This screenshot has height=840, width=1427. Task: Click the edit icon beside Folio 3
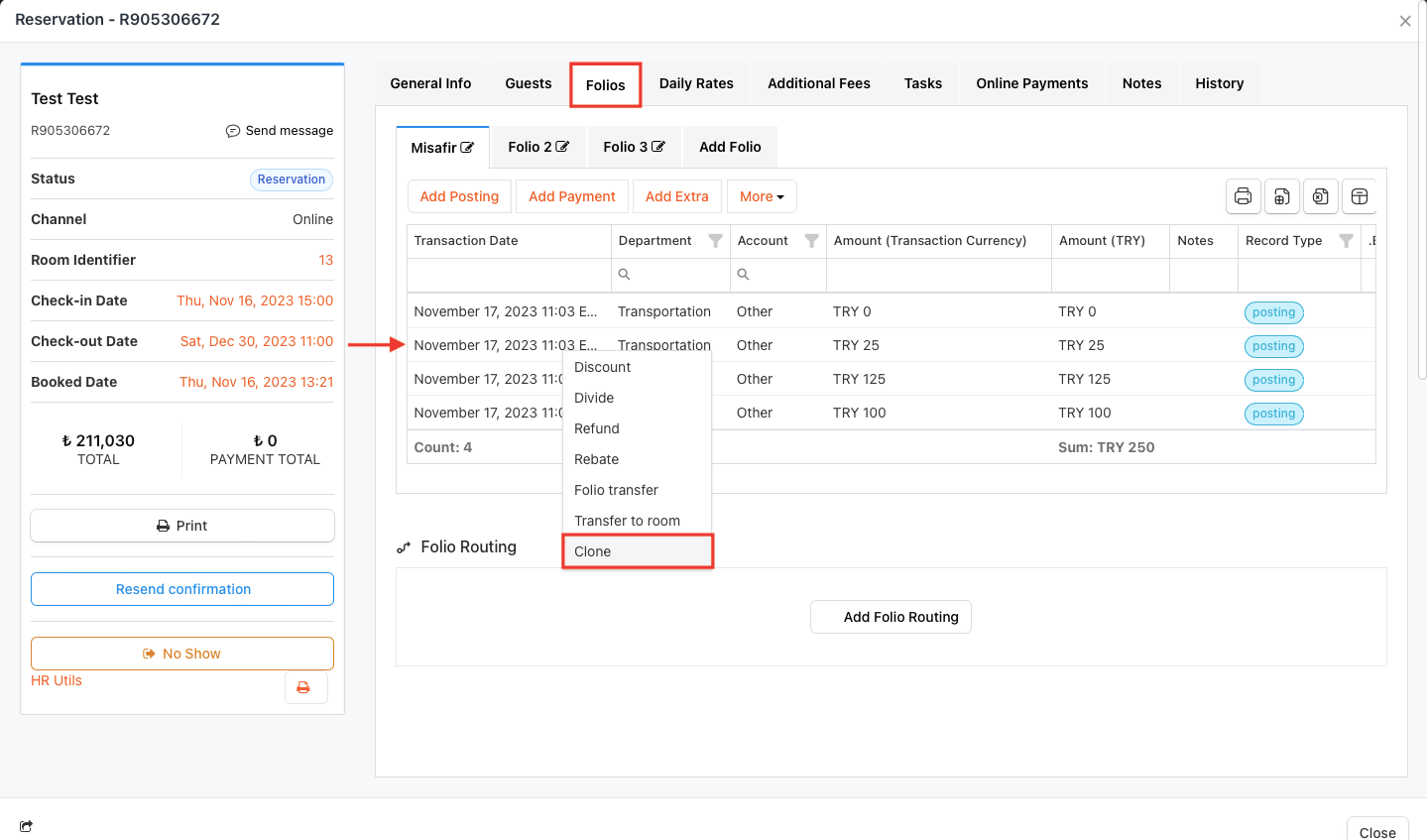[658, 147]
